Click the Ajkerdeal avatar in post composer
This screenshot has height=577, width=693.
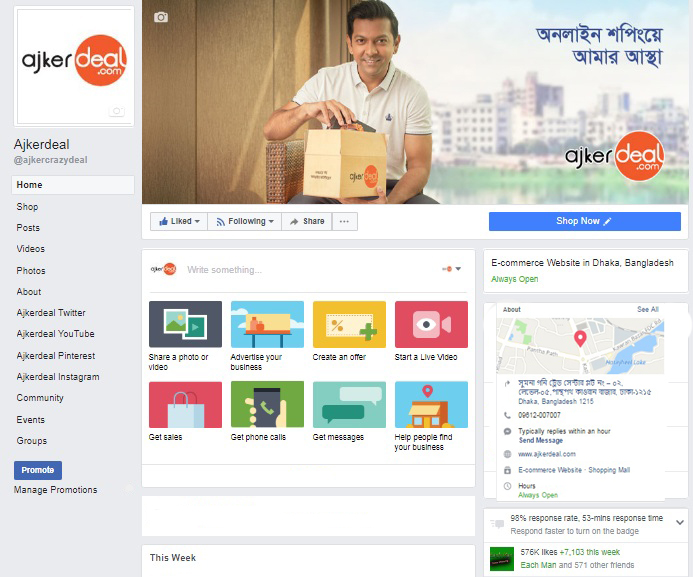(x=164, y=269)
